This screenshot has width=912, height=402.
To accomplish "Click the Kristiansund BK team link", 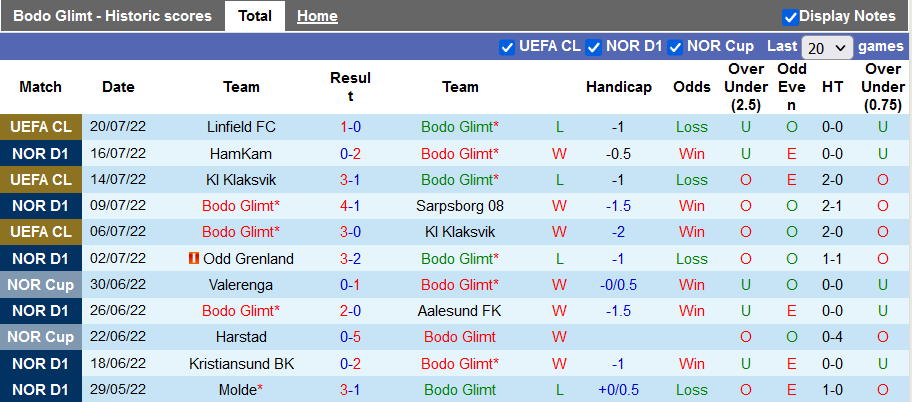I will [x=242, y=363].
